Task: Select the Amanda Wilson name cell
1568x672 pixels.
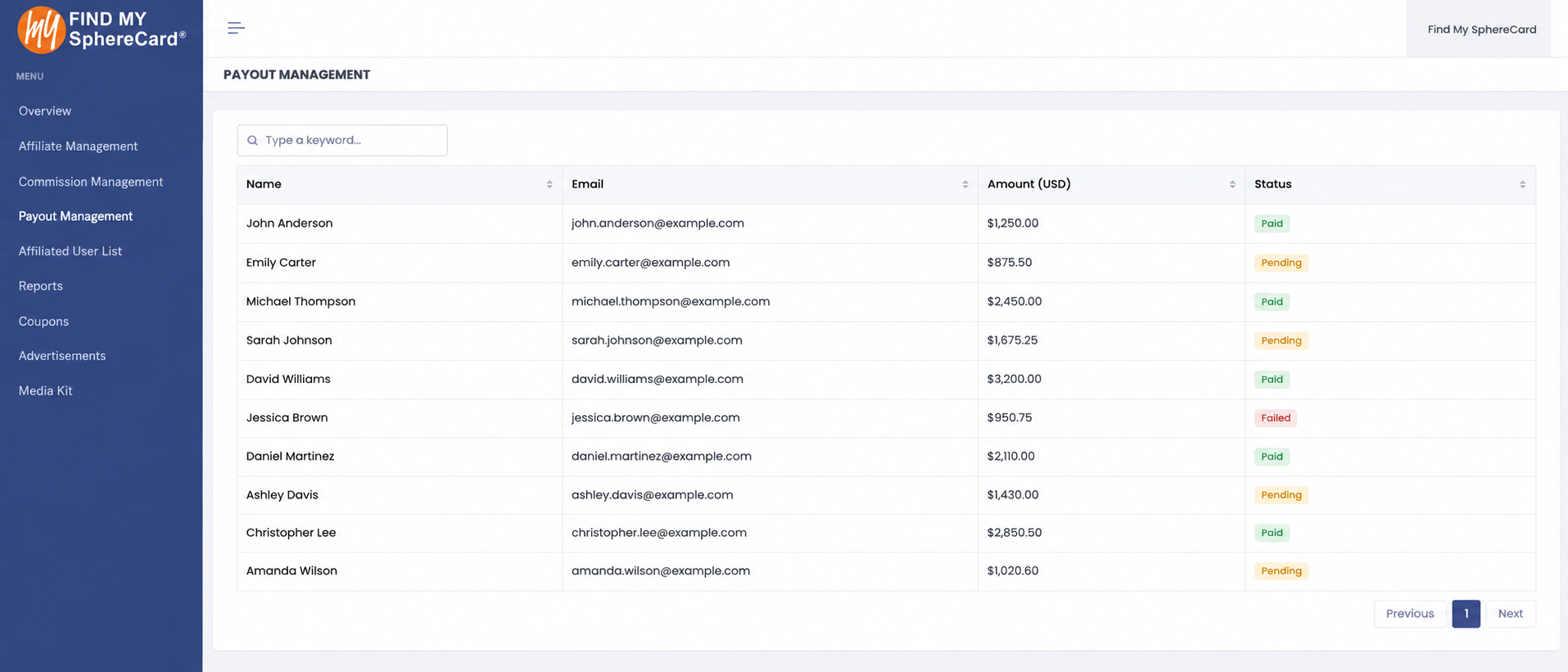Action: (x=400, y=571)
